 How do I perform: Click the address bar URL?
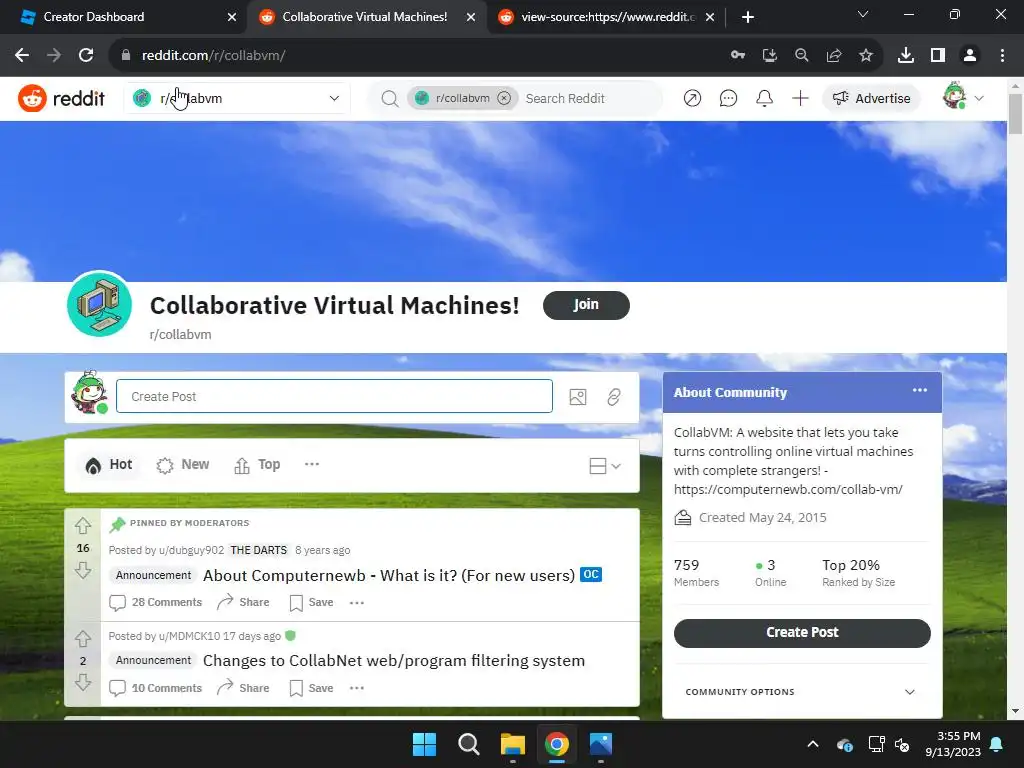[x=214, y=56]
